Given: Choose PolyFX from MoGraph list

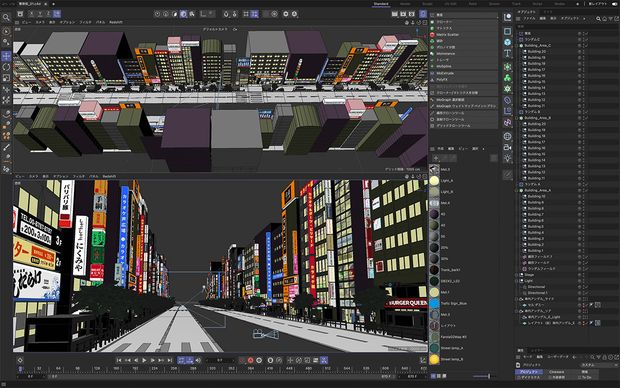Looking at the screenshot, I should click(442, 79).
